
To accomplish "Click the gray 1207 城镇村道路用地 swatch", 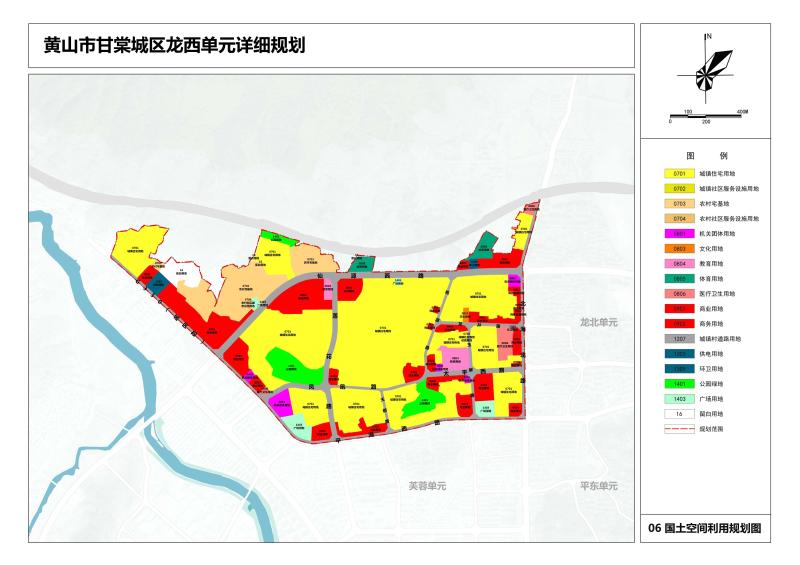I will (679, 339).
